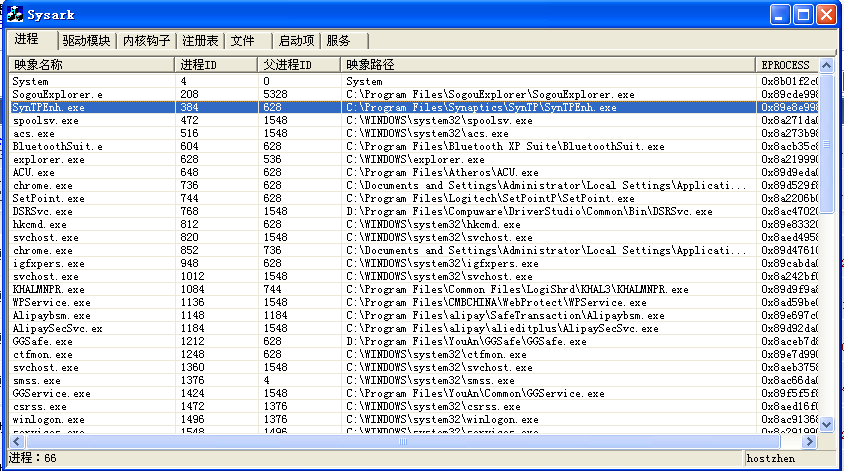
Task: Select the SogouExplorer.e process row
Action: 414,94
